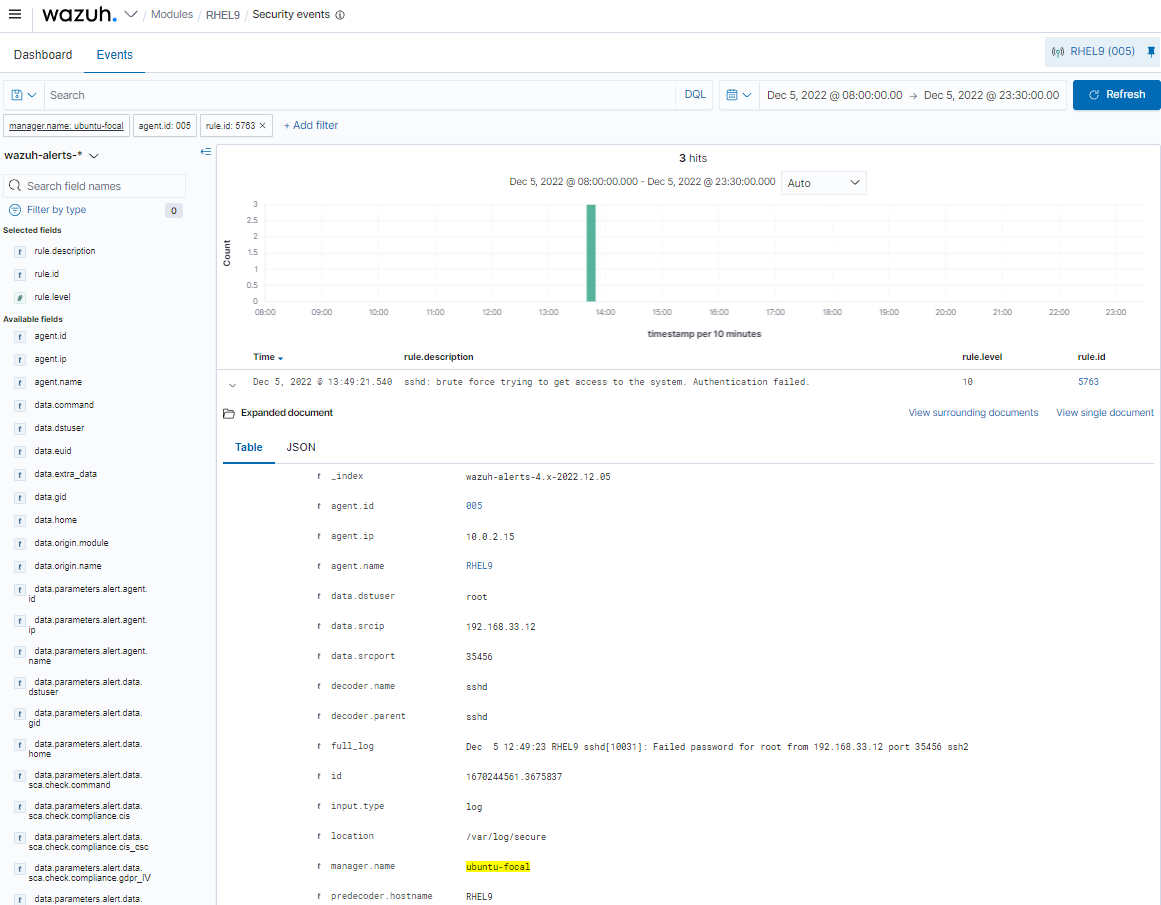Switch to the JSON view tab
The height and width of the screenshot is (905, 1161).
click(301, 447)
